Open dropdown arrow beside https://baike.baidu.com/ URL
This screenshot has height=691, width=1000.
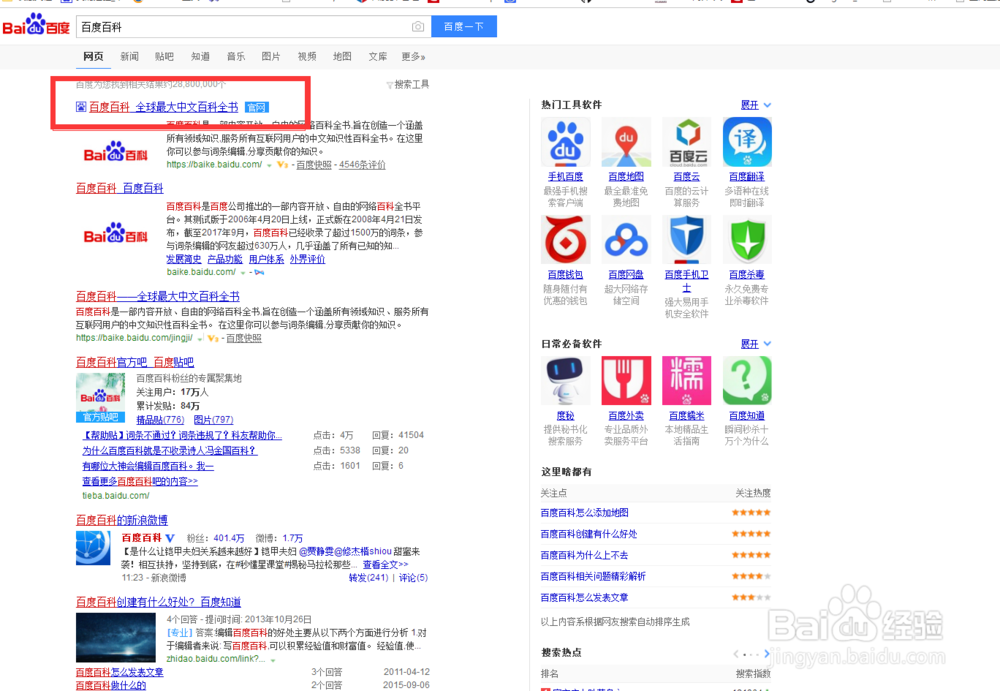(269, 165)
